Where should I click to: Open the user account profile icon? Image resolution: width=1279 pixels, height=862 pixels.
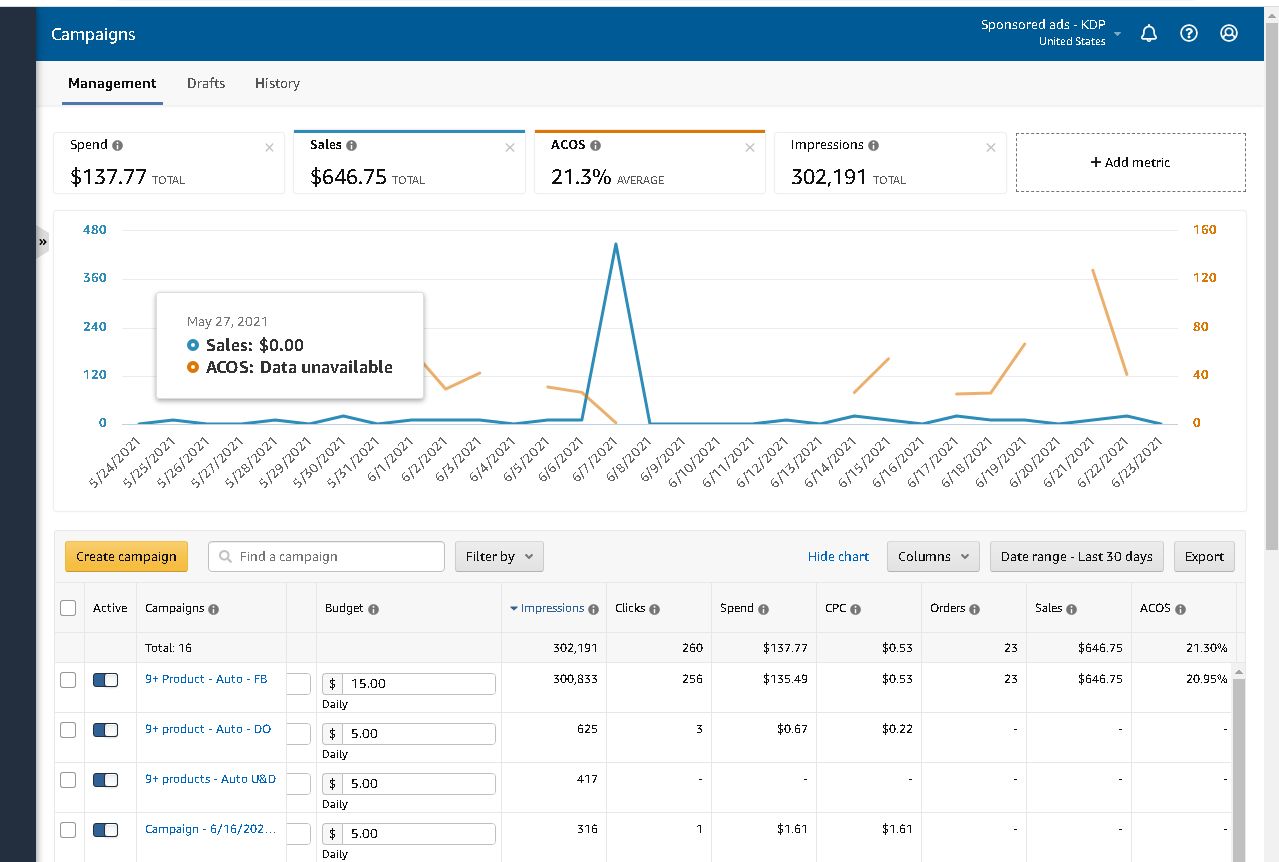click(x=1229, y=33)
